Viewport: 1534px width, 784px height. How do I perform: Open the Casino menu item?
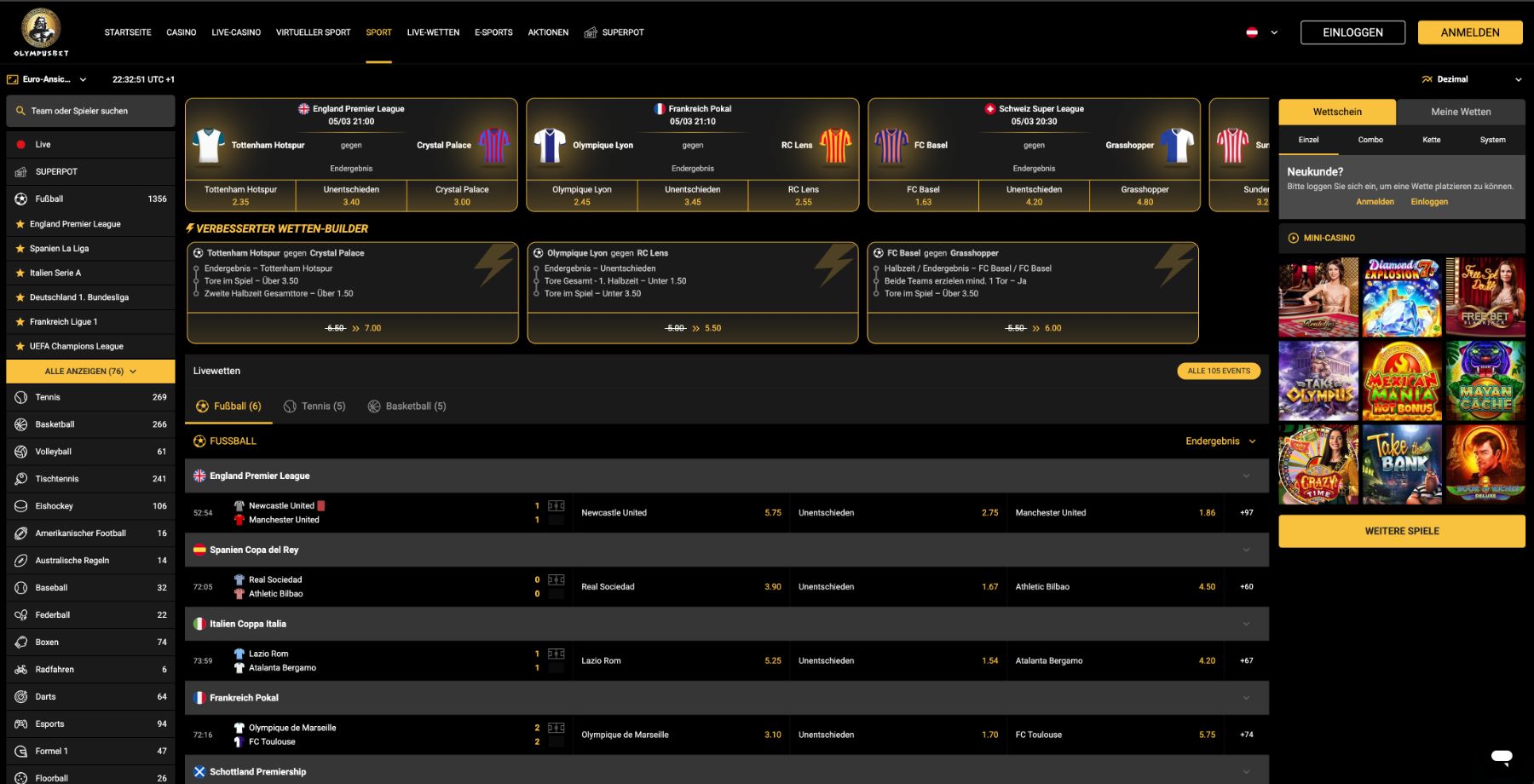pyautogui.click(x=182, y=32)
